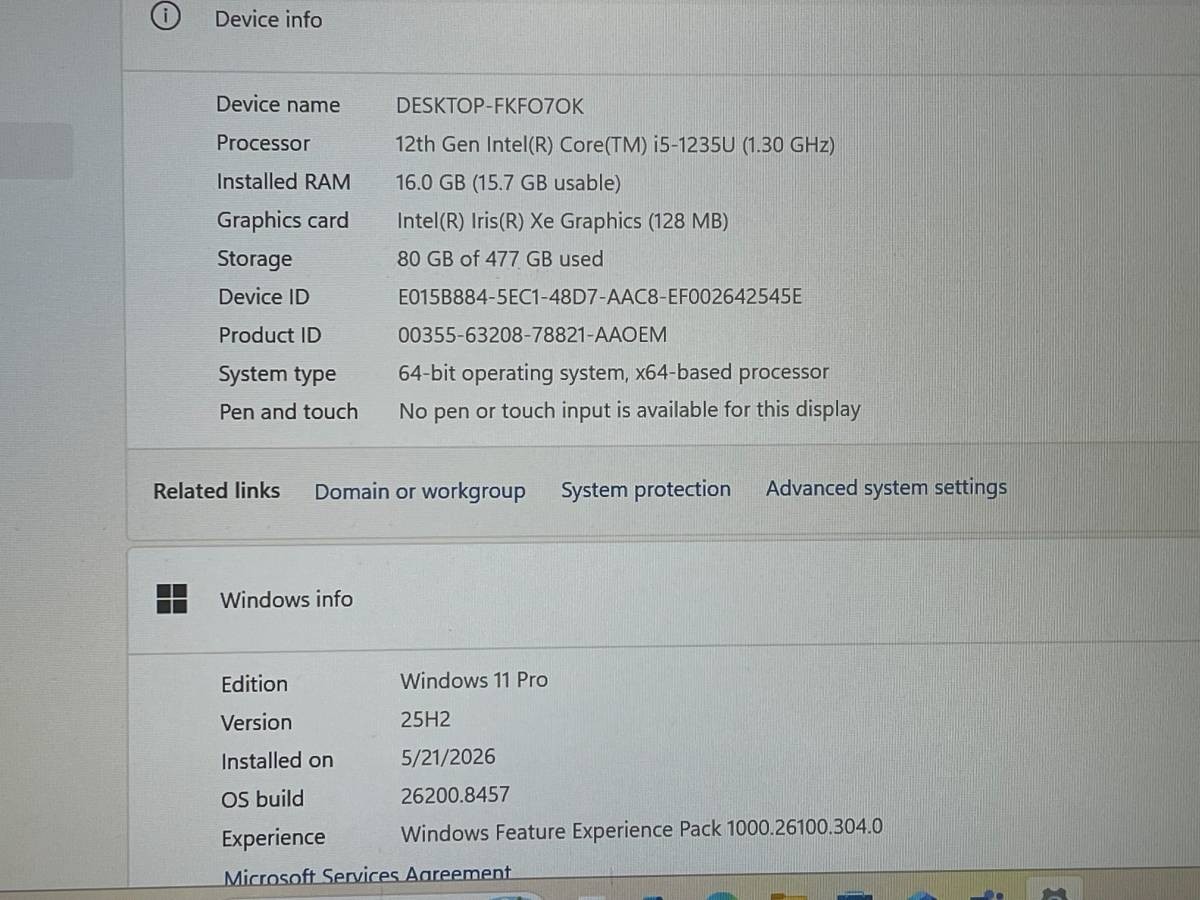The width and height of the screenshot is (1200, 900).
Task: Click the installed on date 5/21/2026
Action: click(448, 757)
